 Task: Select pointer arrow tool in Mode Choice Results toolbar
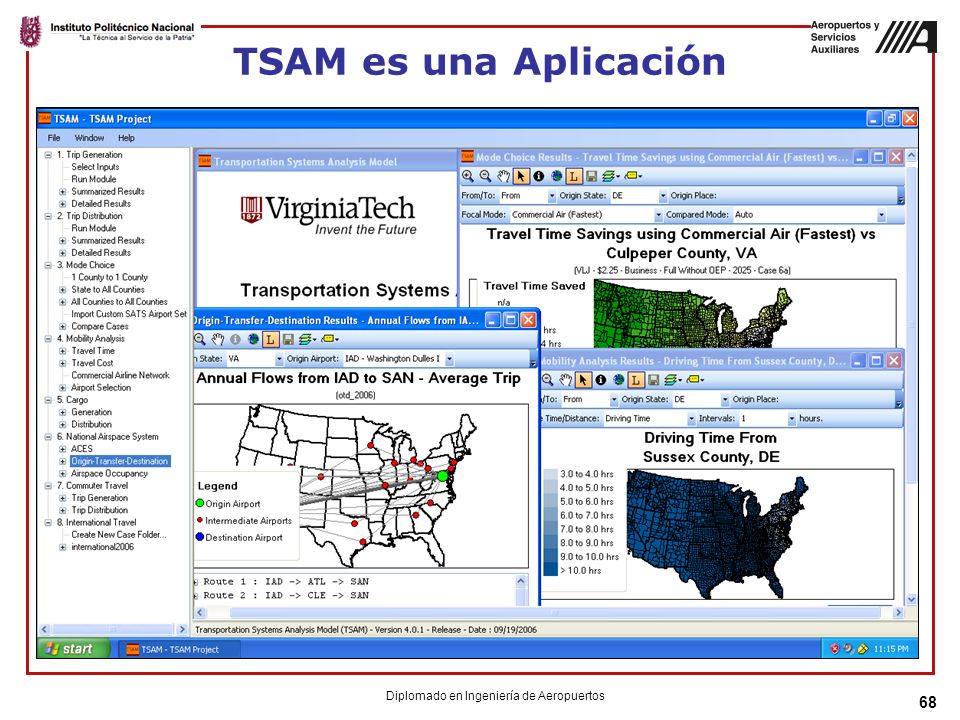tap(520, 176)
